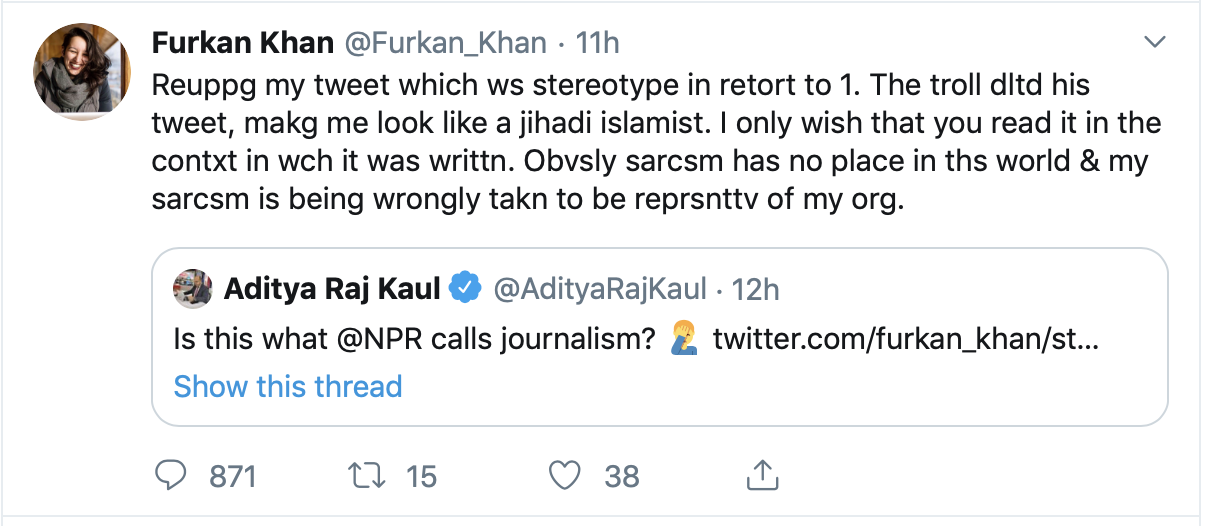Click the 38 likes count
The image size is (1206, 526).
coord(621,477)
